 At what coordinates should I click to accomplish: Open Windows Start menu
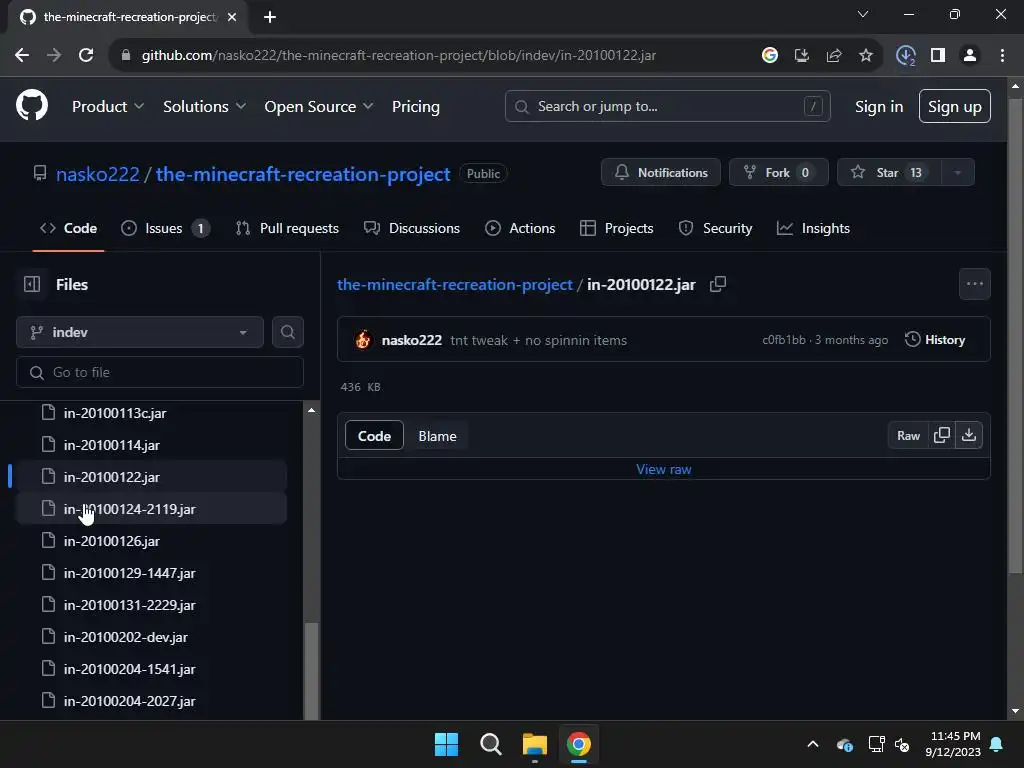447,744
